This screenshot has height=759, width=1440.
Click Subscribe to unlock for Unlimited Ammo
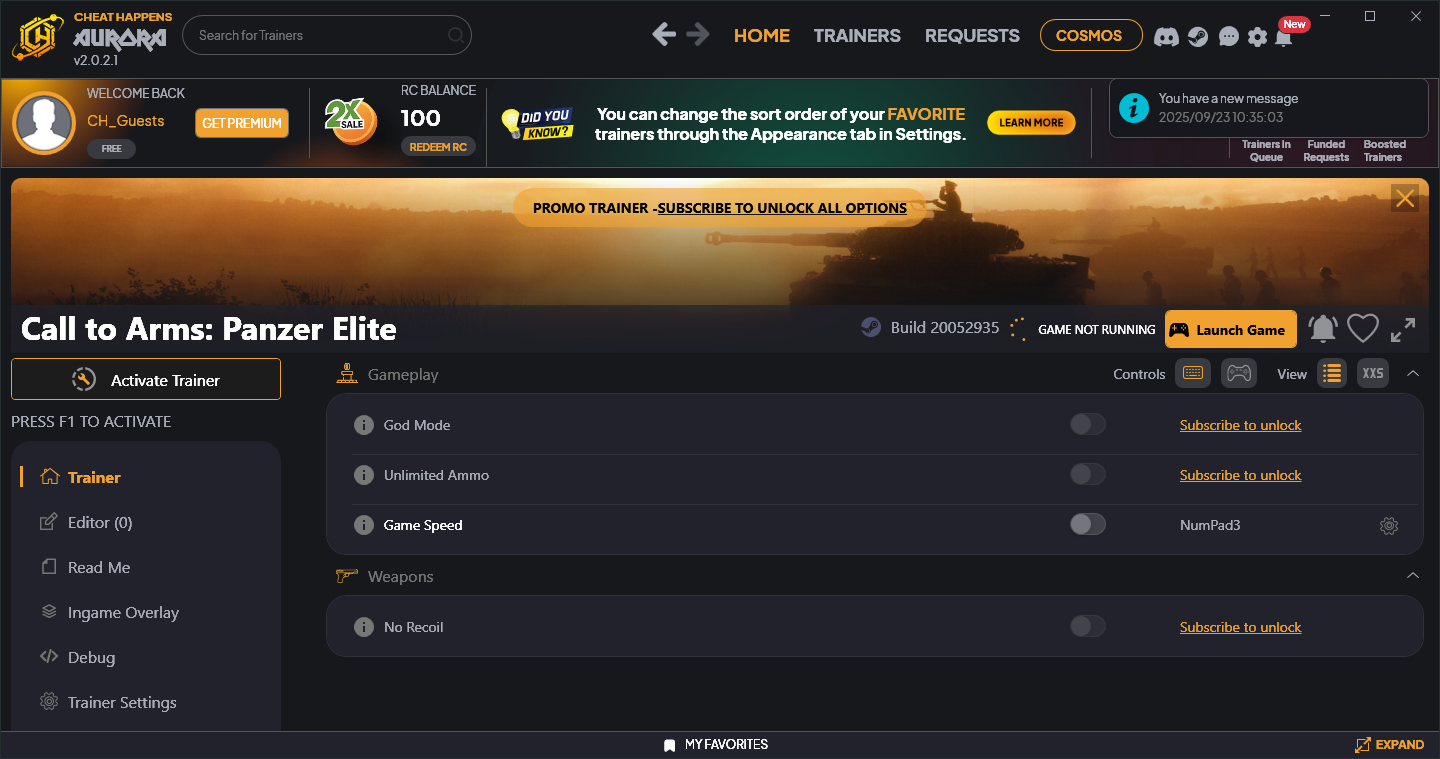pyautogui.click(x=1240, y=475)
